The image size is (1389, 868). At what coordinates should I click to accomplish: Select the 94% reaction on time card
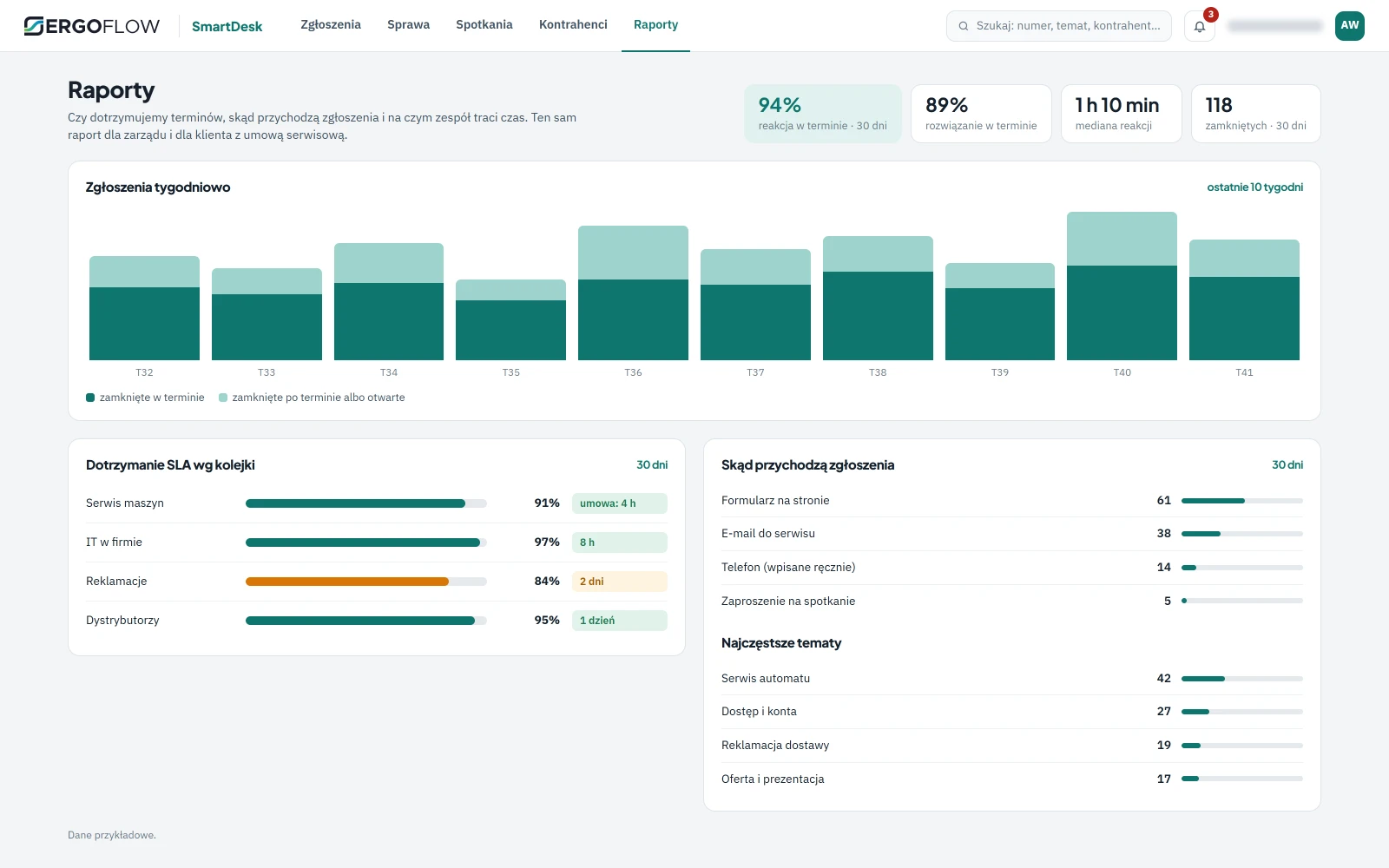point(823,114)
